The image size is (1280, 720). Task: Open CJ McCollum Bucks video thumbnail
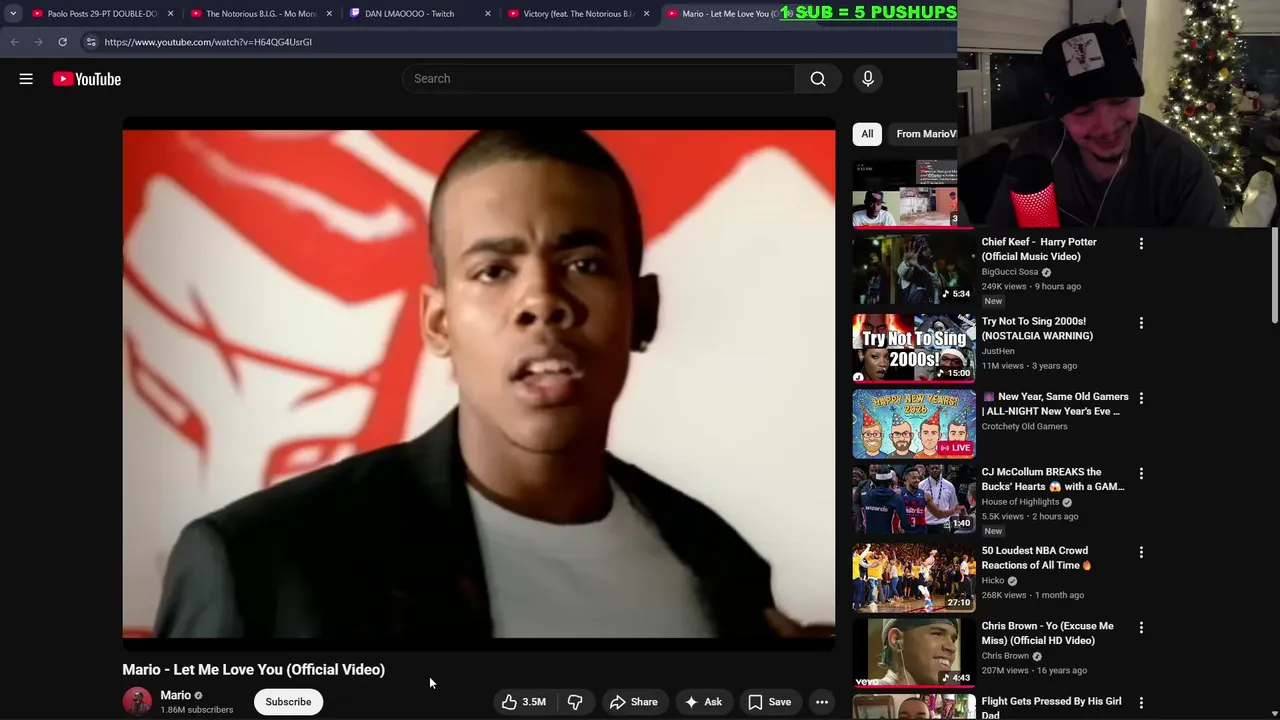coord(914,498)
